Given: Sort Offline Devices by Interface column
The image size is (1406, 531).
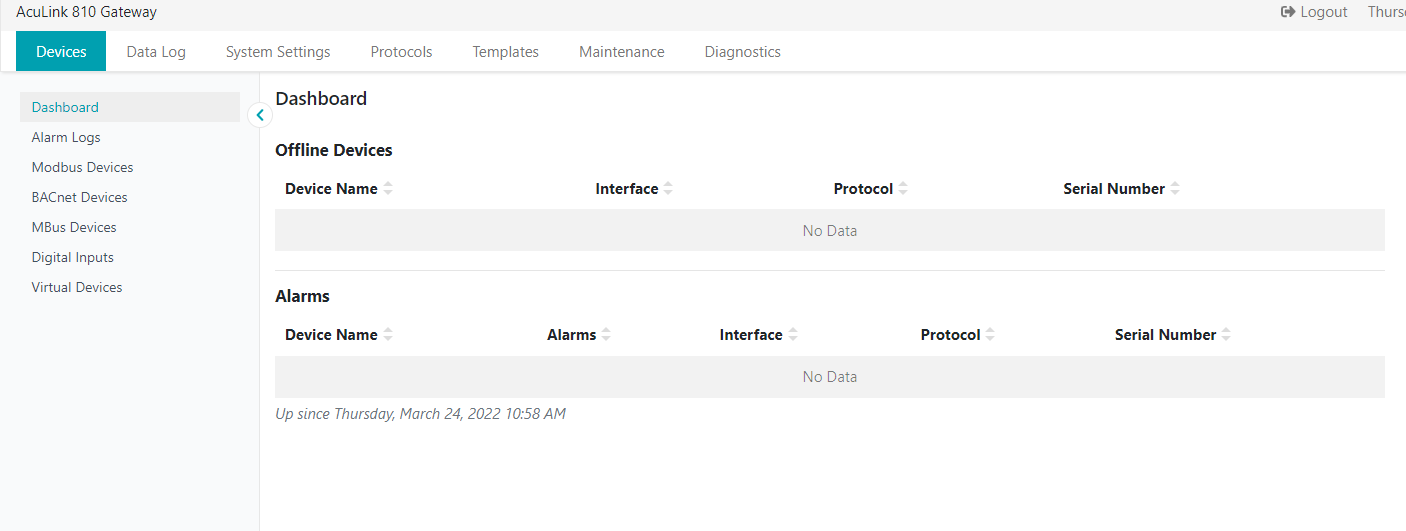Looking at the screenshot, I should click(667, 189).
